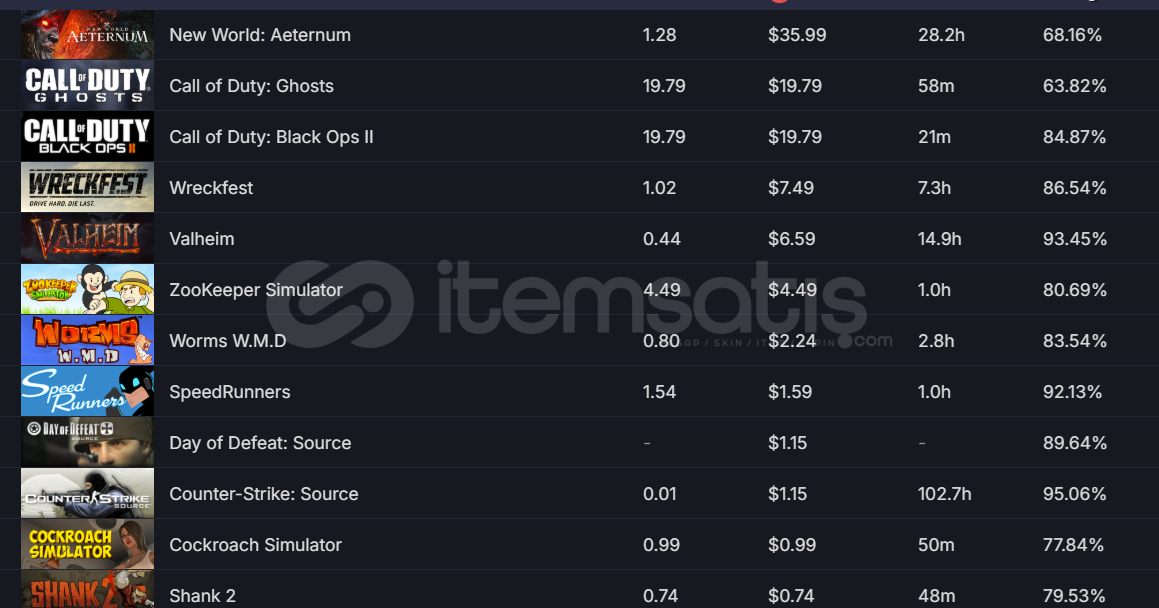Click the Counter-Strike: Source game name
1159x608 pixels.
tap(264, 493)
